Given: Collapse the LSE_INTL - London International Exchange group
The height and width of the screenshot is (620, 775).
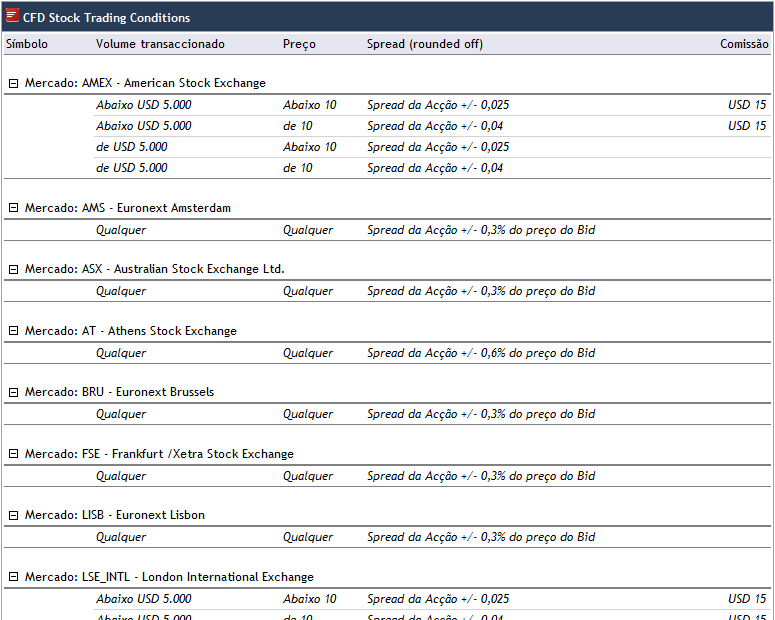Looking at the screenshot, I should pos(14,577).
